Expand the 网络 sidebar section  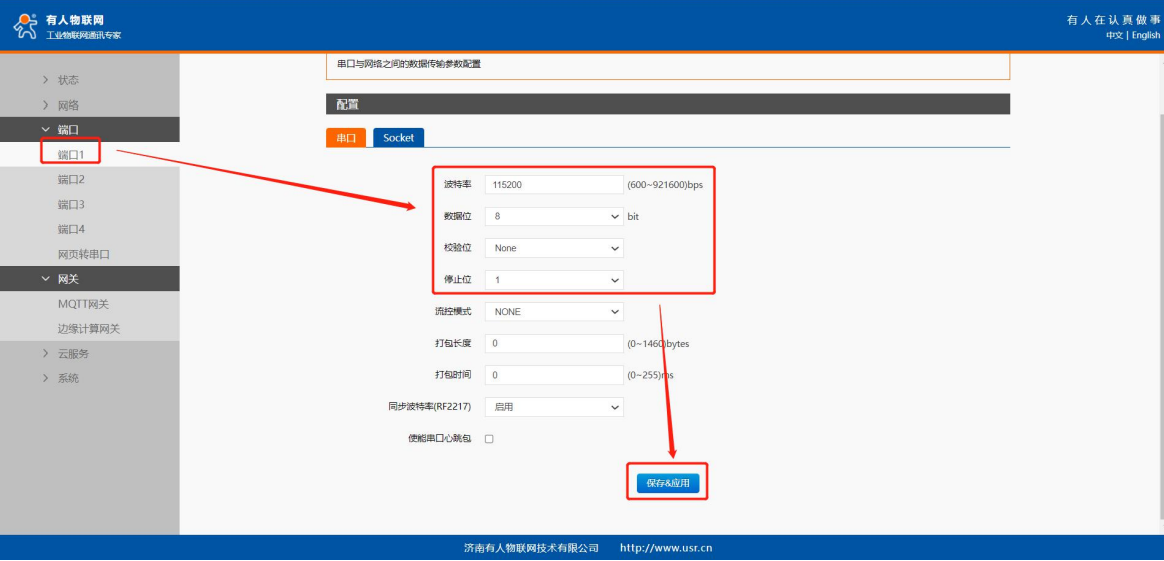[67, 105]
